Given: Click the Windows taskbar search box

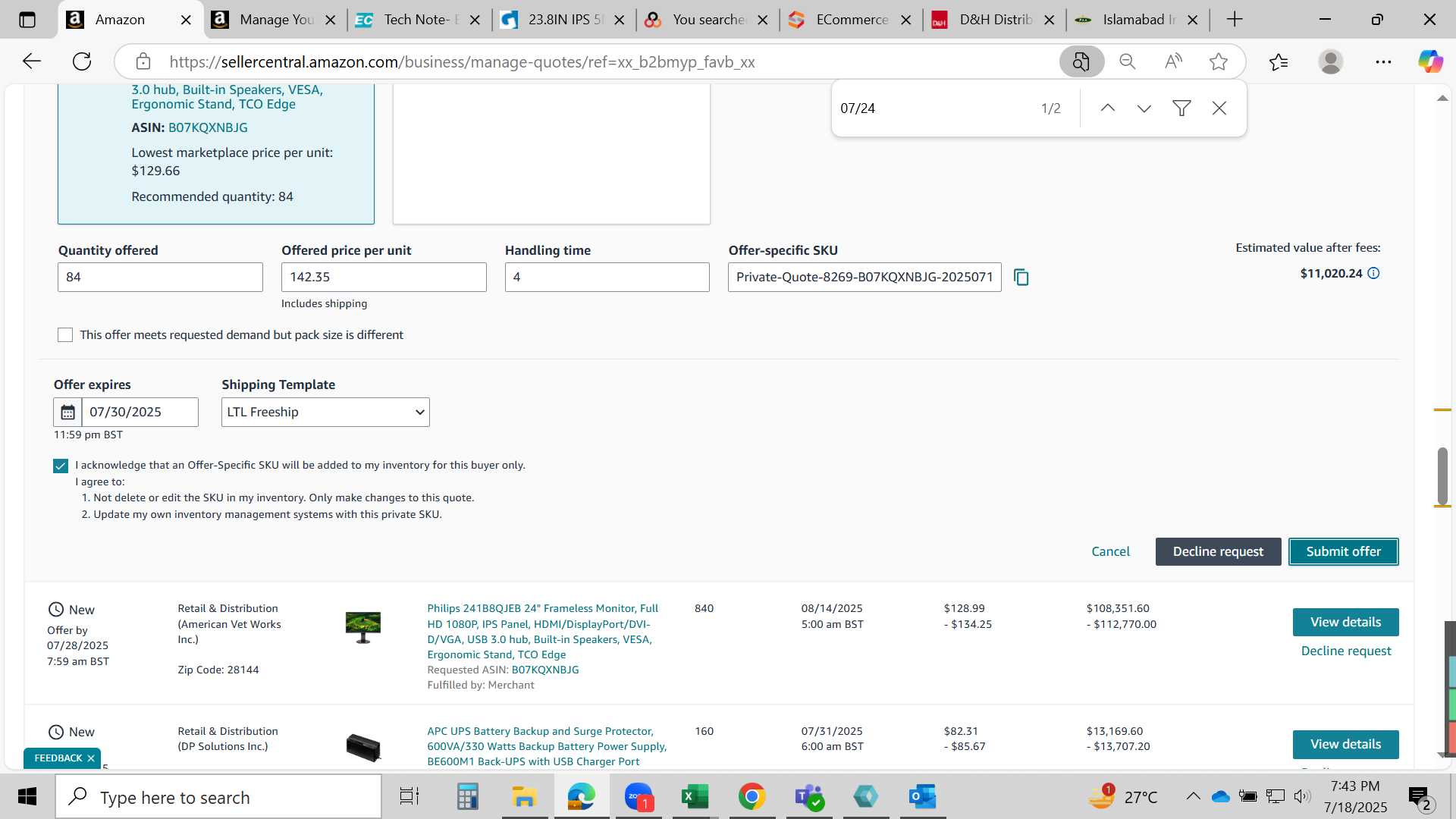Looking at the screenshot, I should point(218,797).
